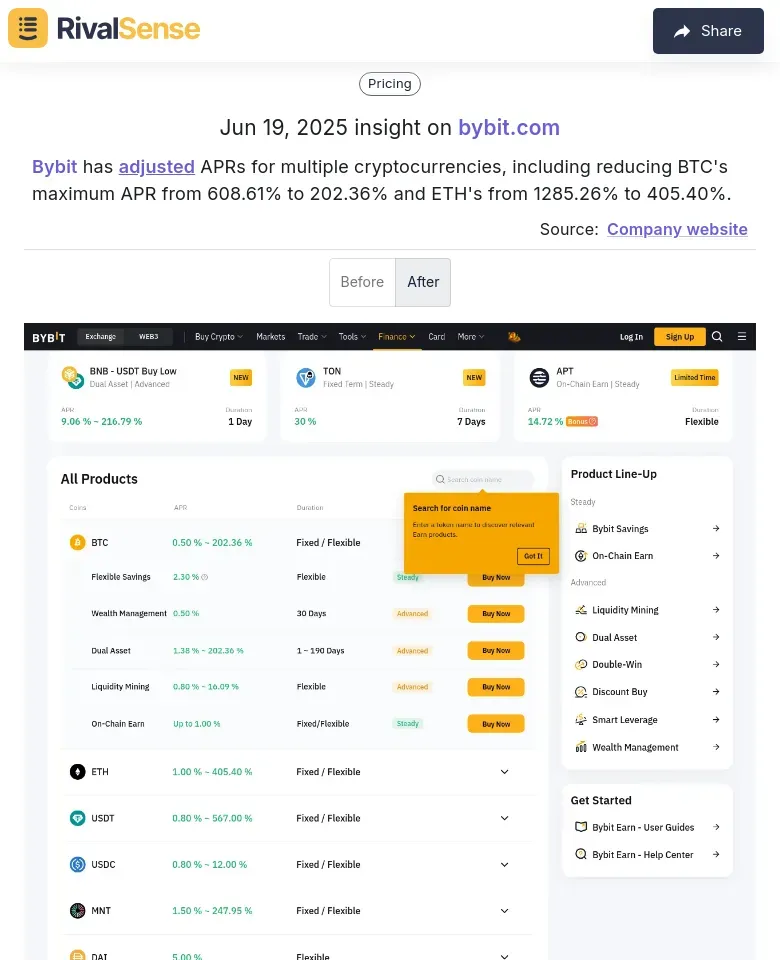The image size is (780, 960).
Task: Open the Buy Crypto dropdown menu
Action: [219, 337]
